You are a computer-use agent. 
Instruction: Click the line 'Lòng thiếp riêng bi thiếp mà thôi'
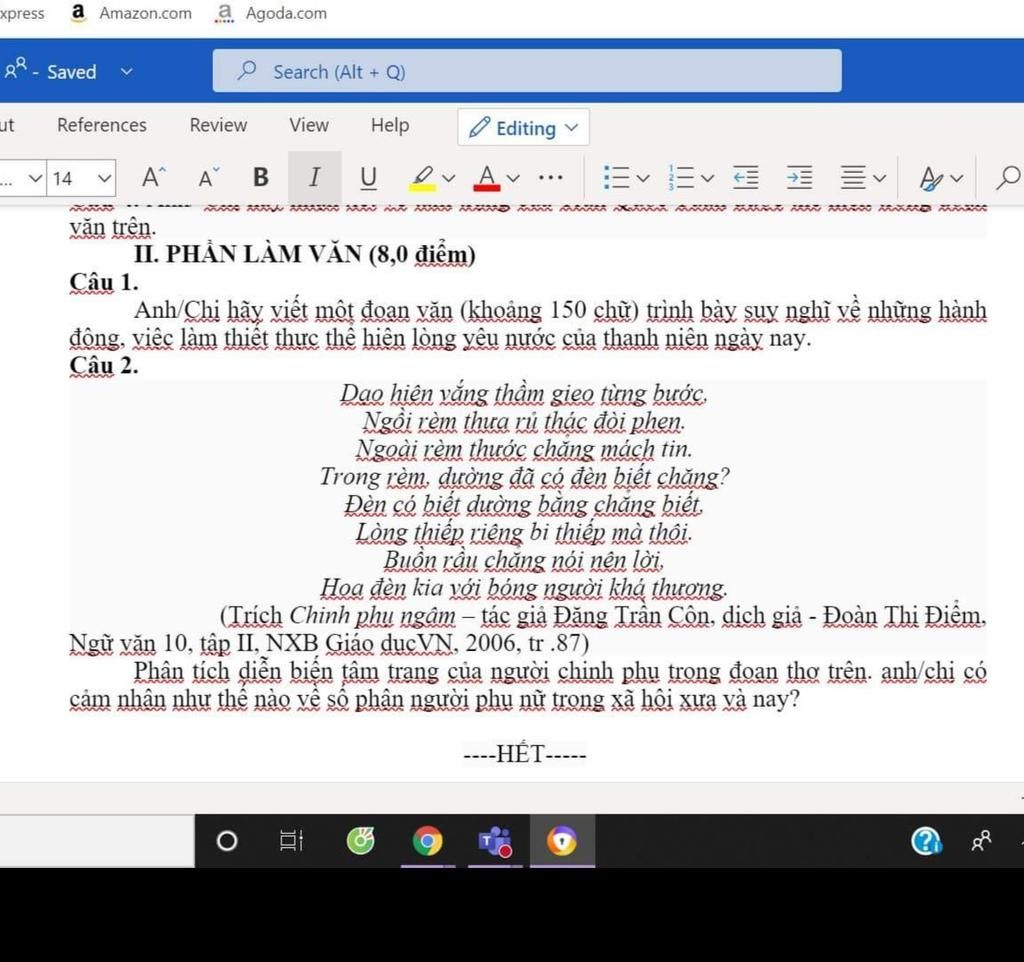coord(524,532)
